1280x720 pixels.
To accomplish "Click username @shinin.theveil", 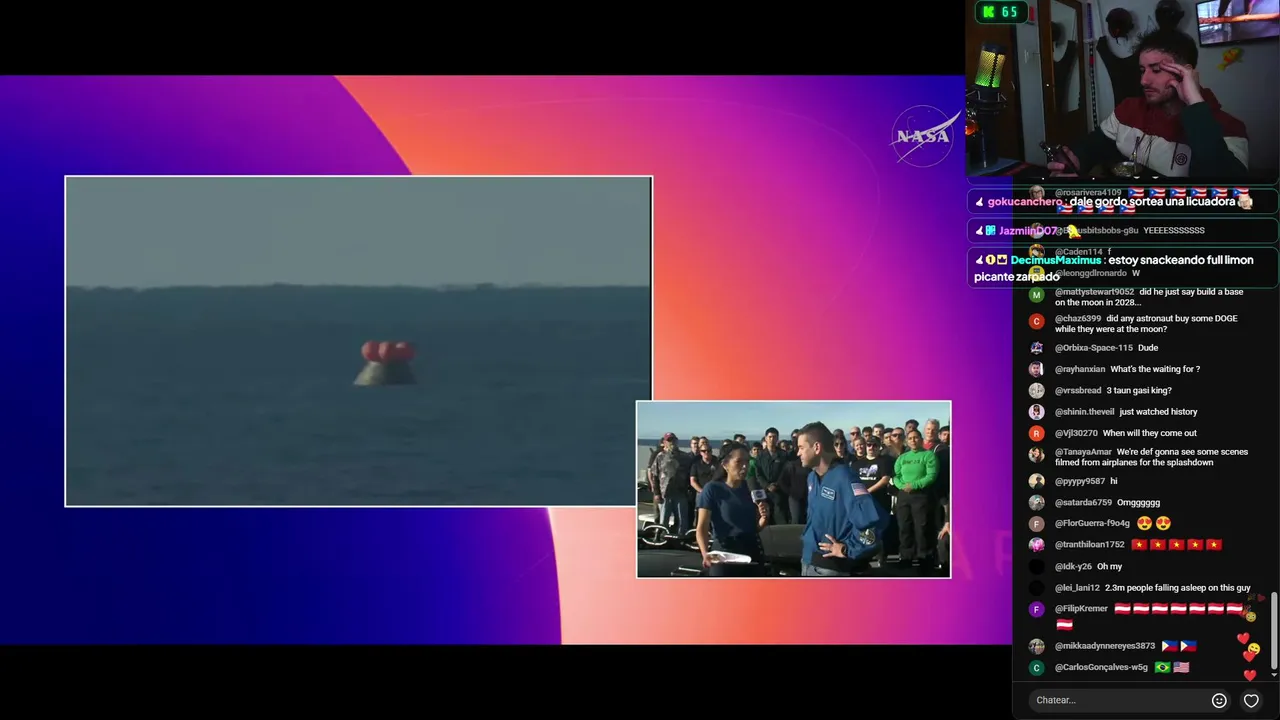I will [1084, 412].
